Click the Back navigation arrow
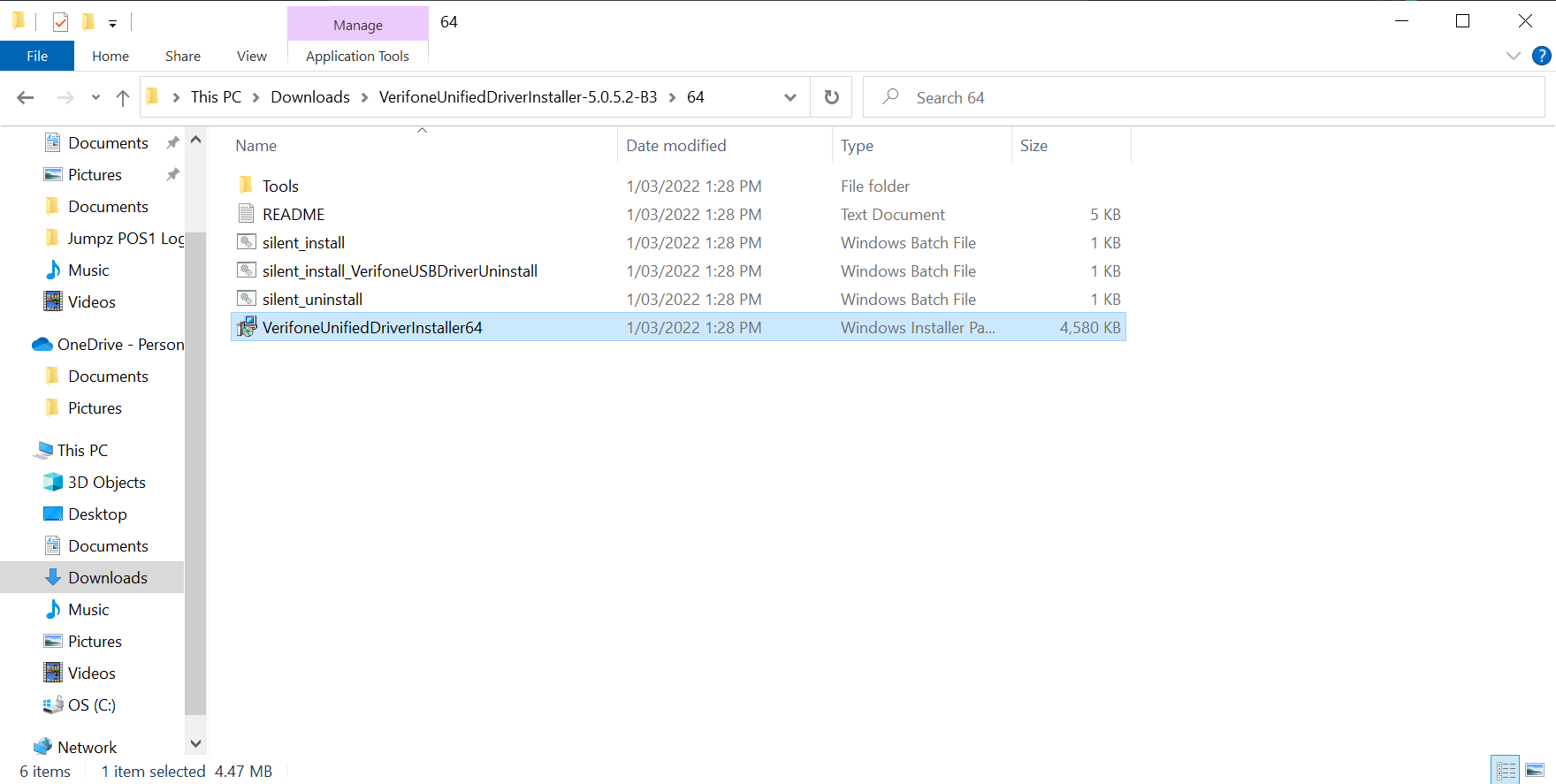The width and height of the screenshot is (1556, 784). (x=26, y=97)
